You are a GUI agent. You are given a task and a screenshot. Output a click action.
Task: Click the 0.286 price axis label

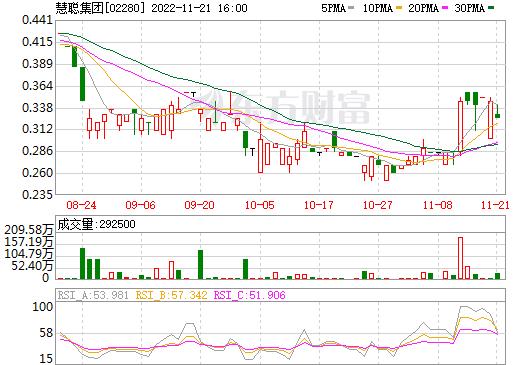pos(37,151)
